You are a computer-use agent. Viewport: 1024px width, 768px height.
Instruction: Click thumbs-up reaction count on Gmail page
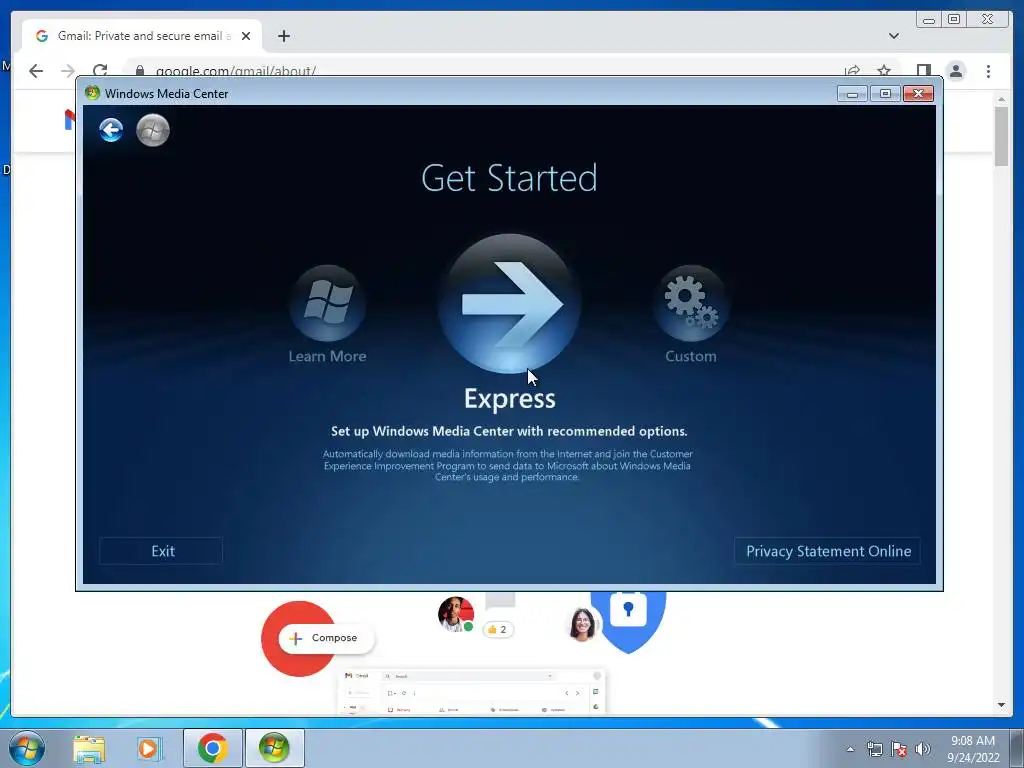[498, 630]
